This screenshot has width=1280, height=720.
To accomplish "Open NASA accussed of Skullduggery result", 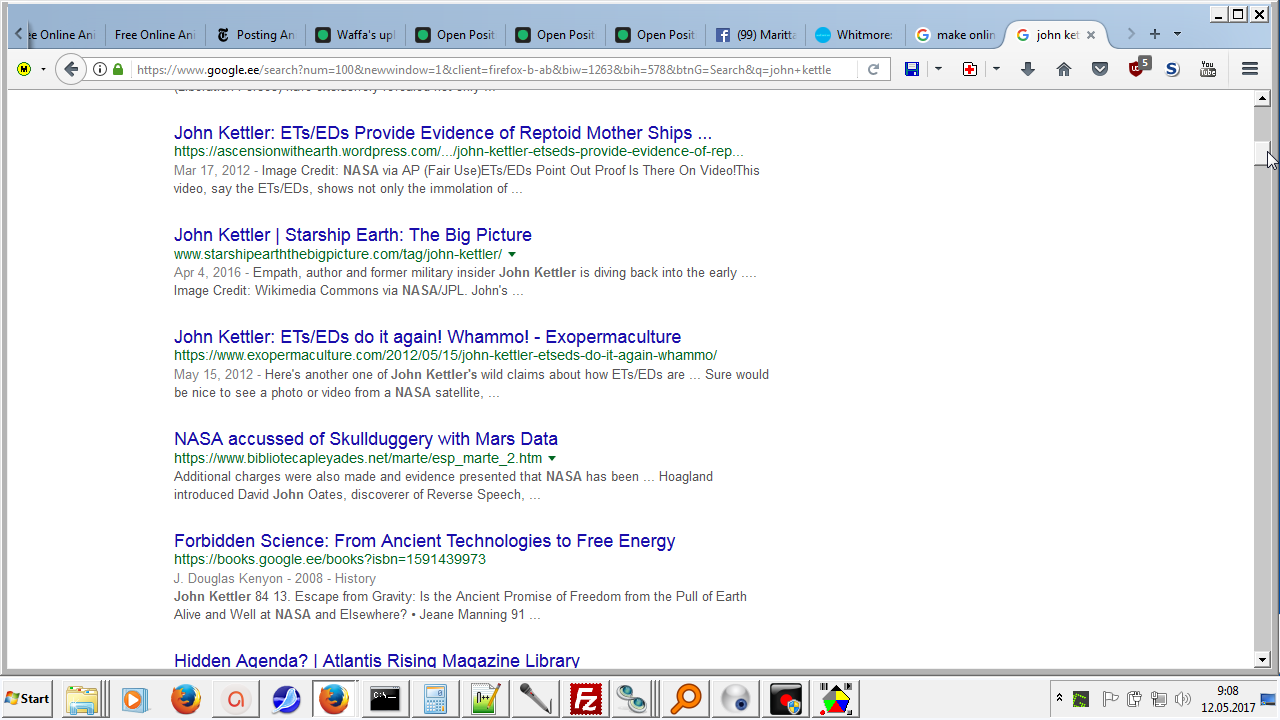I will point(366,439).
